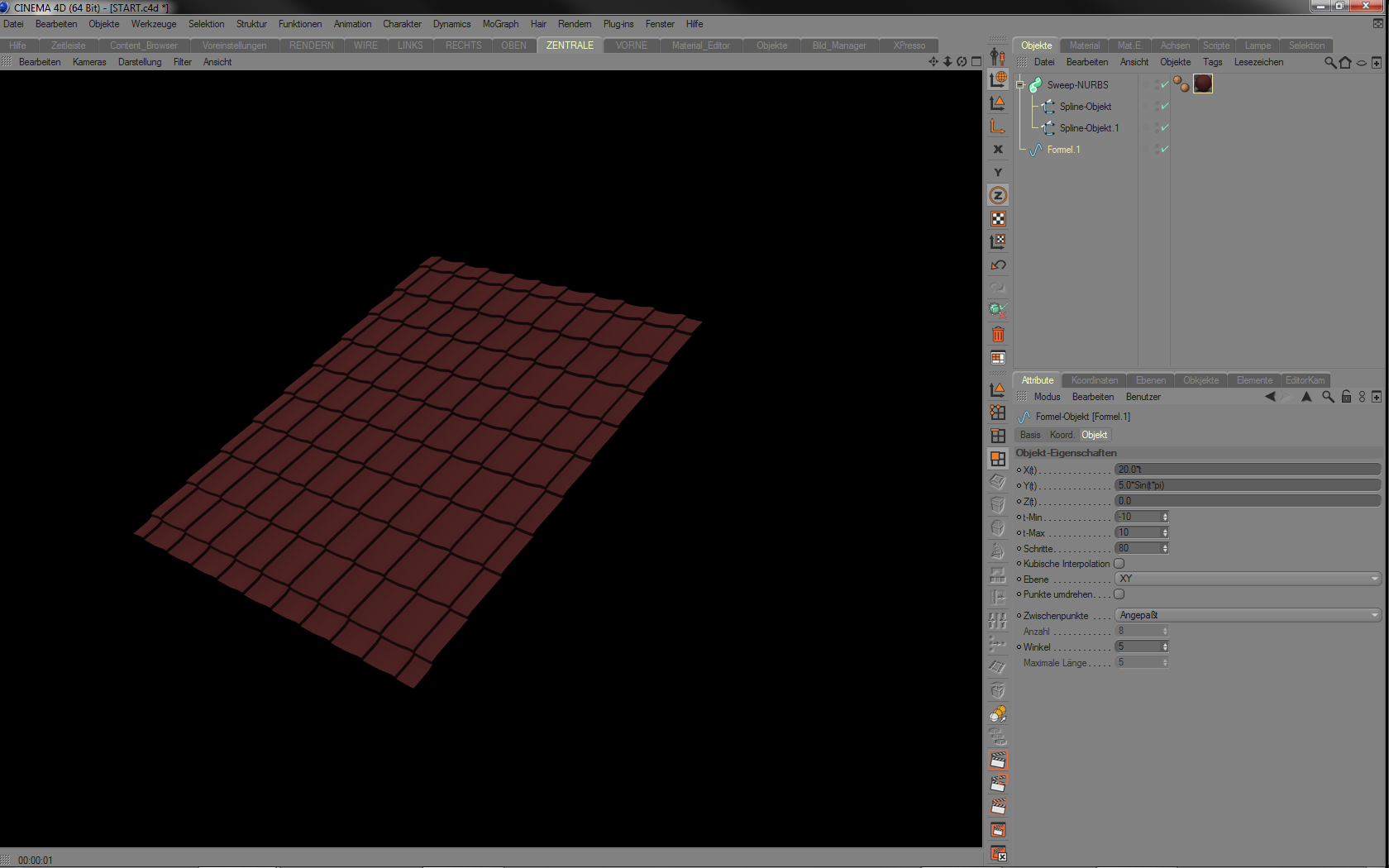Click the dark red material swatch tag

pyautogui.click(x=1203, y=84)
